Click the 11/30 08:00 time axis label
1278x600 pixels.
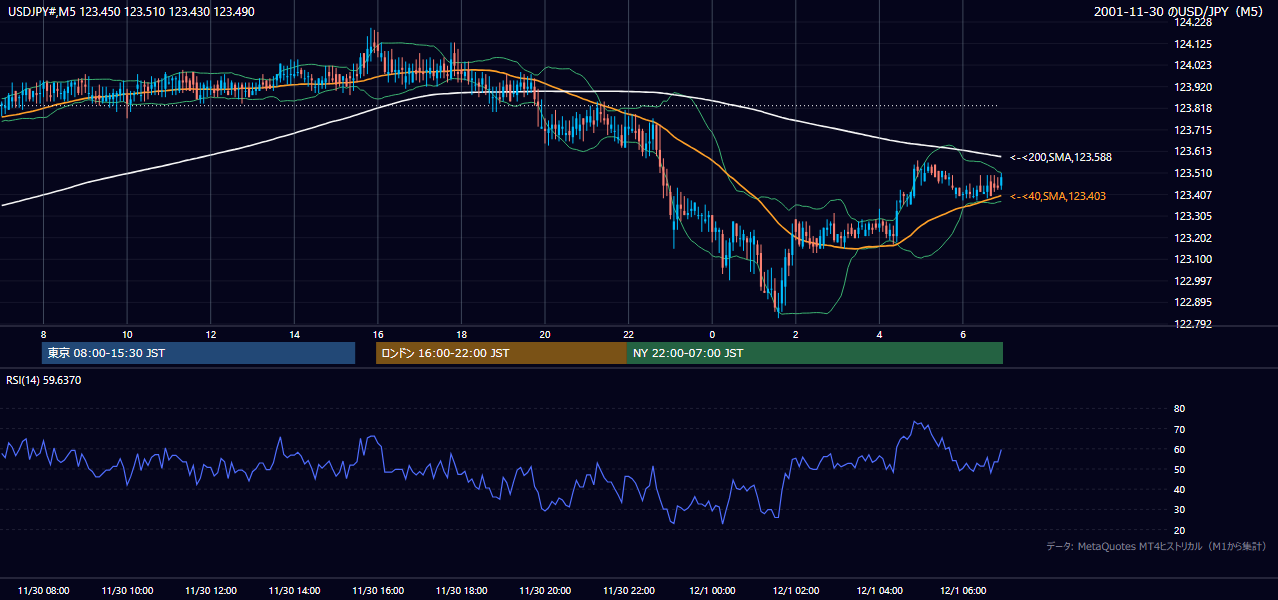pyautogui.click(x=43, y=591)
